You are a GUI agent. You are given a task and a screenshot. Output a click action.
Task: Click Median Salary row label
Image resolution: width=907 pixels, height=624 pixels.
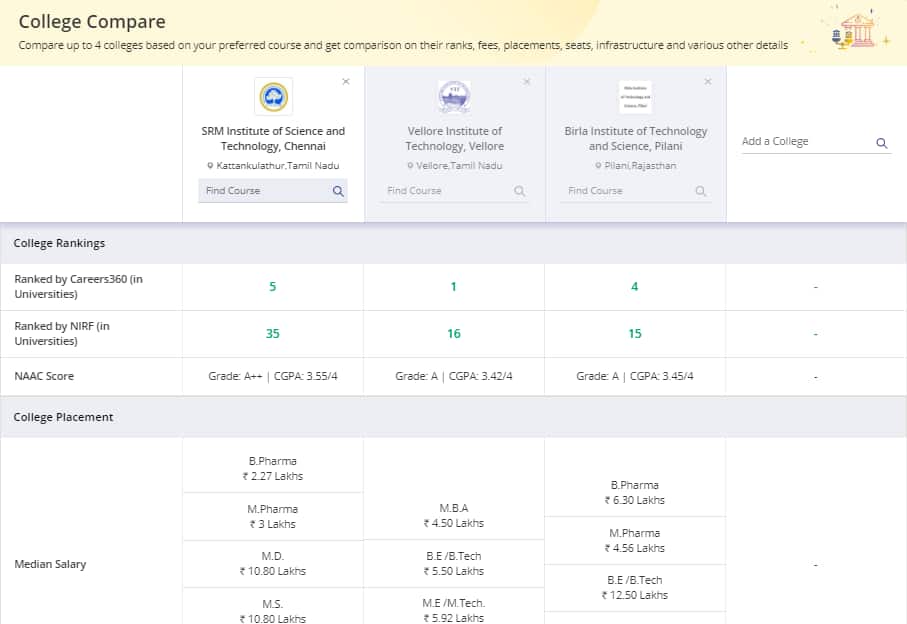[50, 564]
